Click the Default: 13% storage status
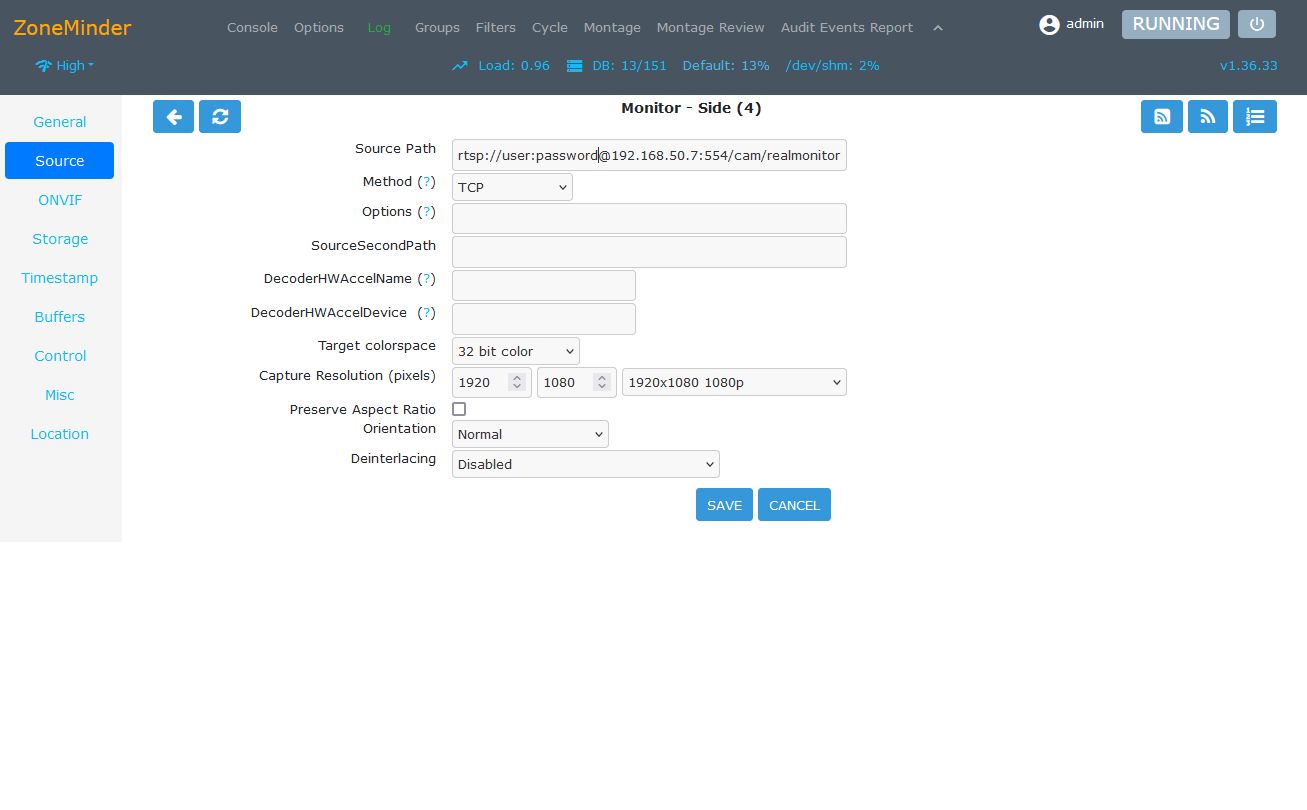Image resolution: width=1307 pixels, height=810 pixels. point(726,66)
